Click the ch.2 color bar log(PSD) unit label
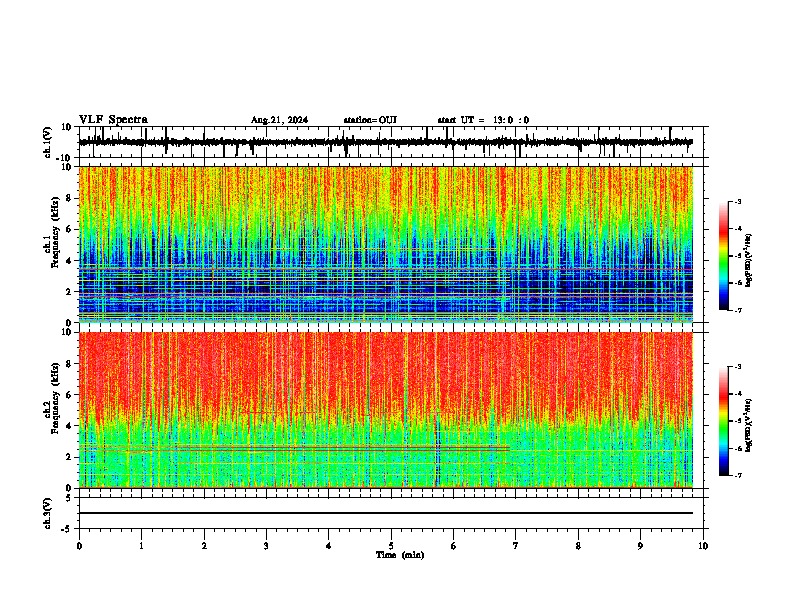 pos(749,426)
